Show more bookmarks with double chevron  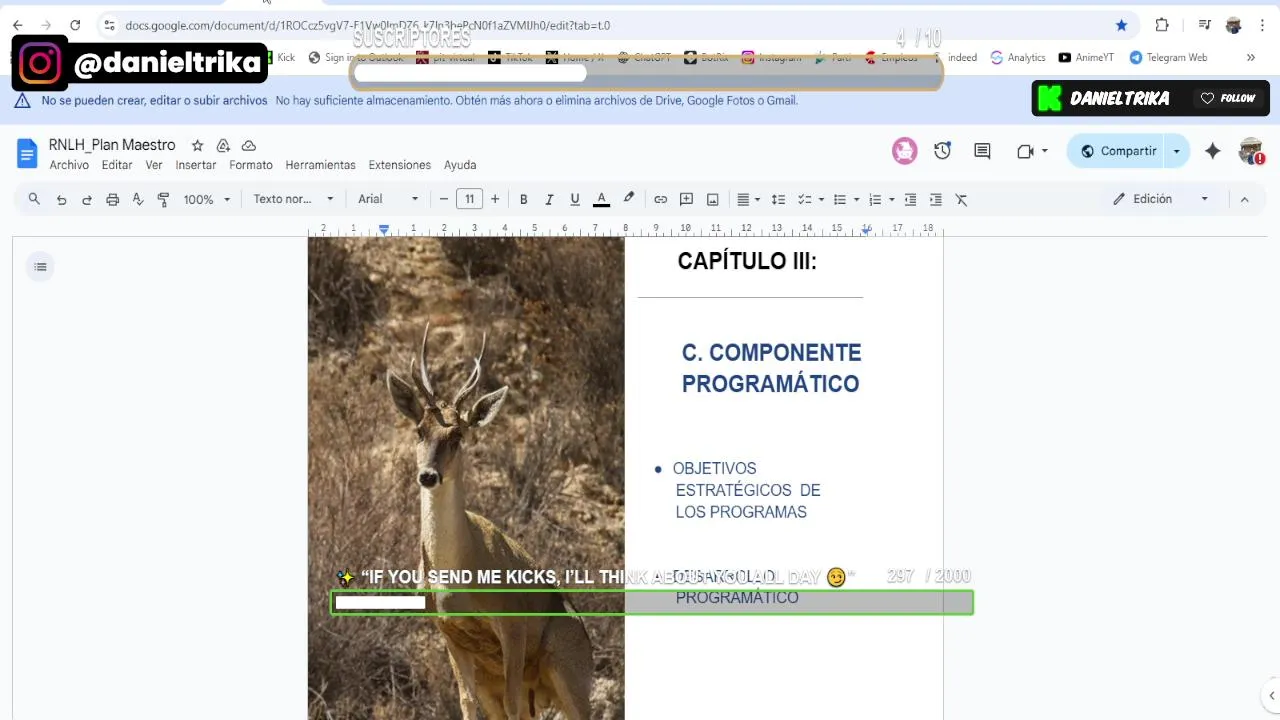pyautogui.click(x=1250, y=57)
